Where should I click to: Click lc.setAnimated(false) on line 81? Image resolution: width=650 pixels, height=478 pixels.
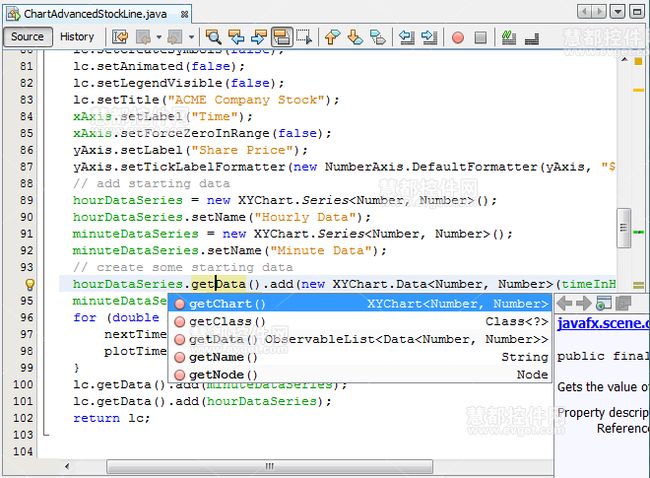click(x=159, y=66)
